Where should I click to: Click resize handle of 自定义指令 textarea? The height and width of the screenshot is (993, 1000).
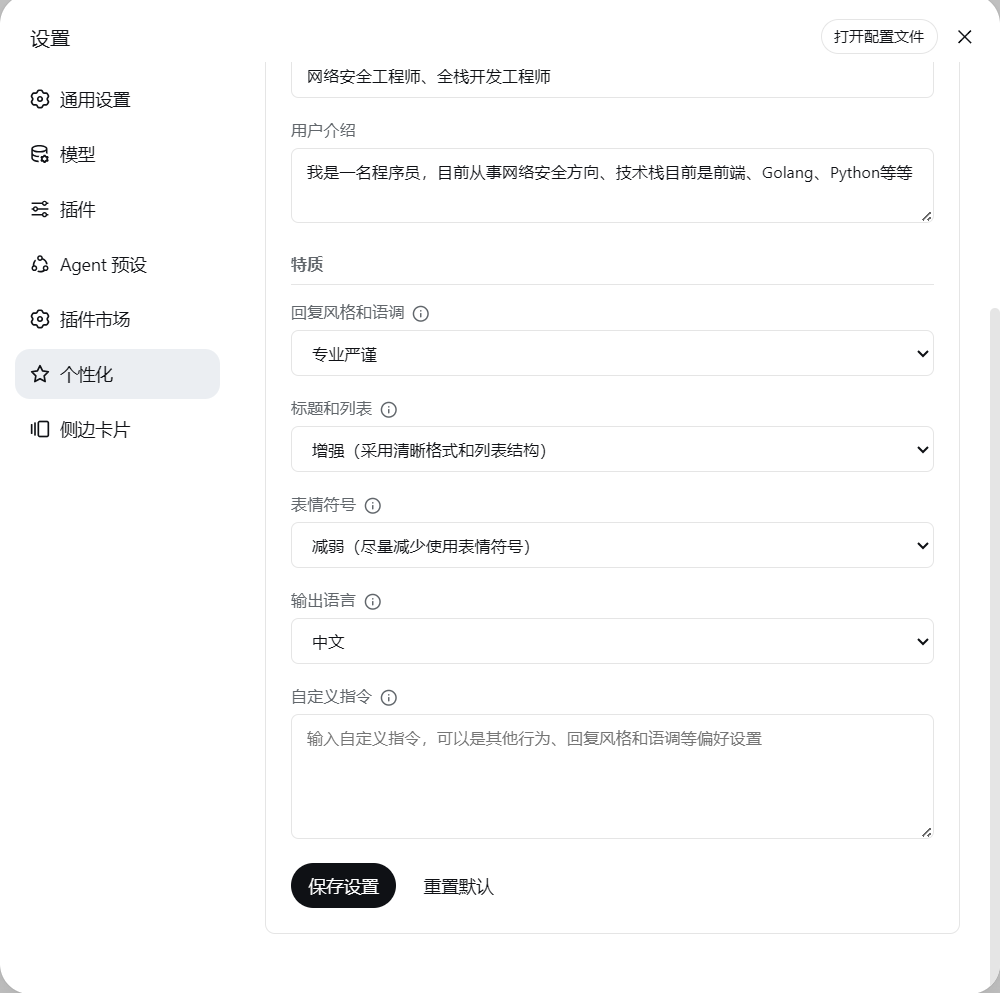[927, 832]
